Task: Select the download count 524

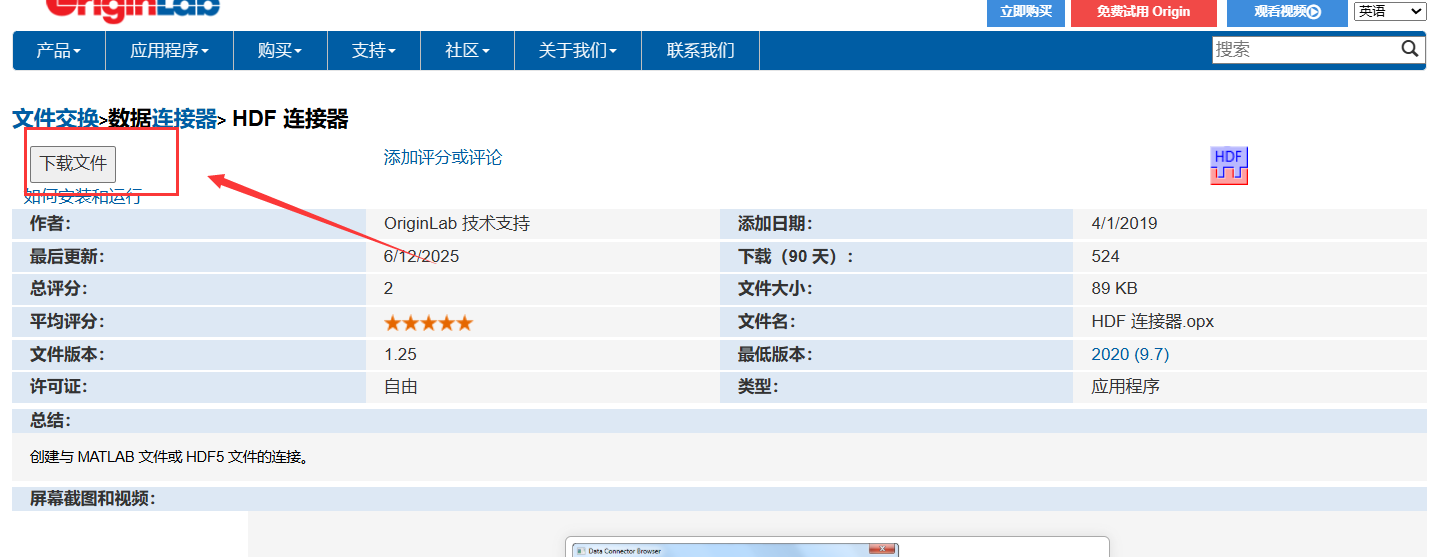Action: (x=1106, y=257)
